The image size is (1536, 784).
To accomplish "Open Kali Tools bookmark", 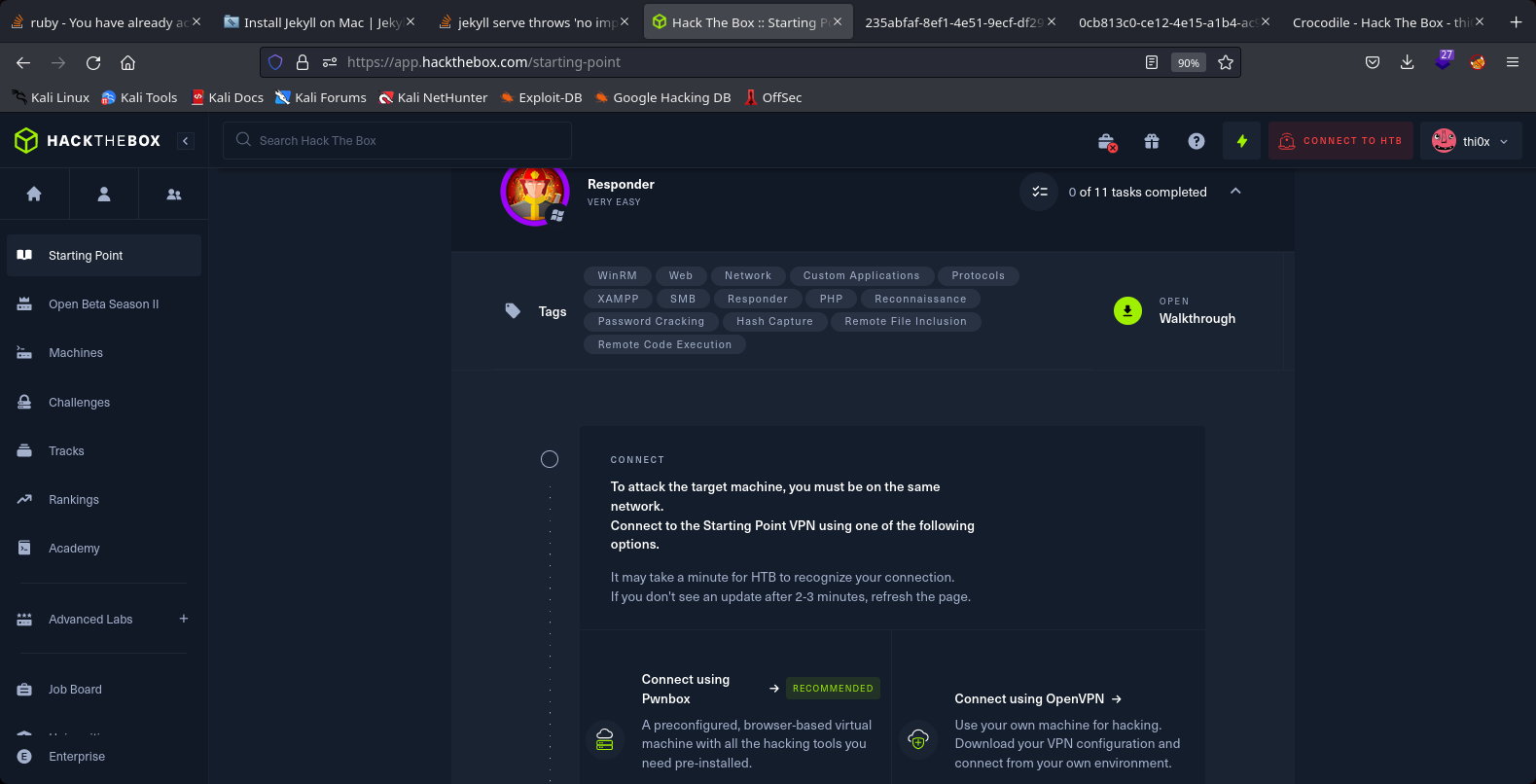I will pyautogui.click(x=140, y=97).
